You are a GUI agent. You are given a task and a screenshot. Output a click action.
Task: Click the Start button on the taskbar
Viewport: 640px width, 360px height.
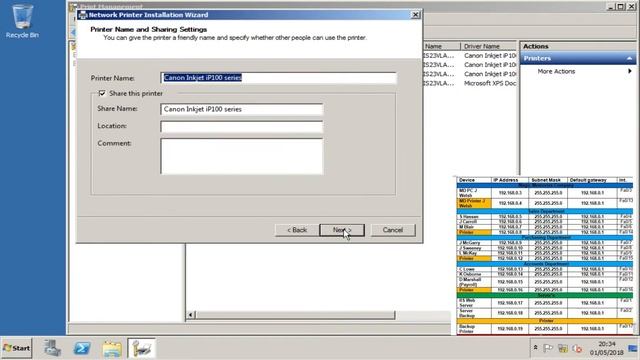16,348
